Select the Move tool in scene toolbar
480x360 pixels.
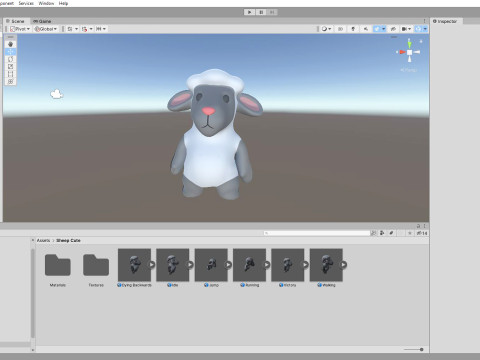pos(10,52)
